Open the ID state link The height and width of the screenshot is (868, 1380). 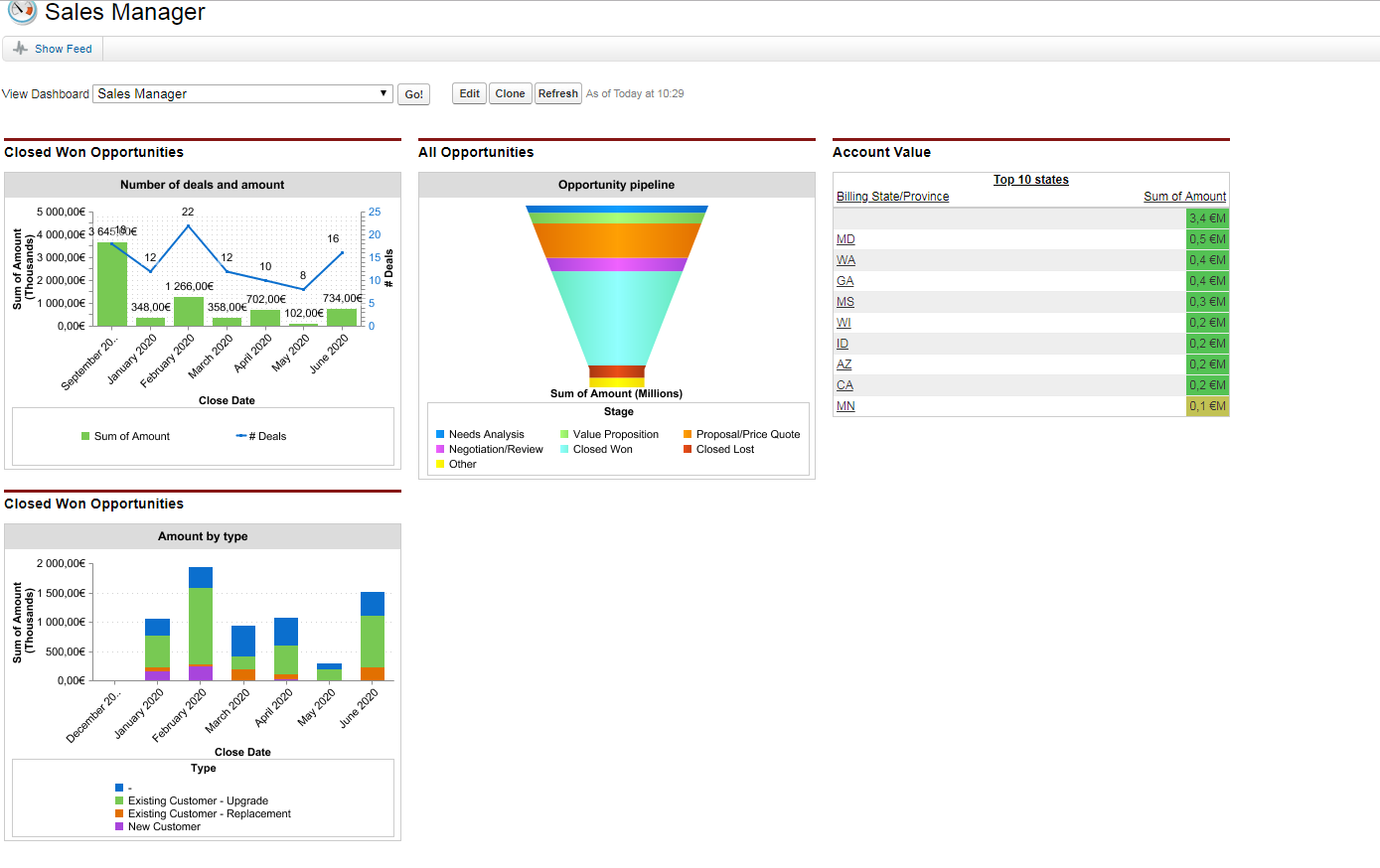(843, 344)
